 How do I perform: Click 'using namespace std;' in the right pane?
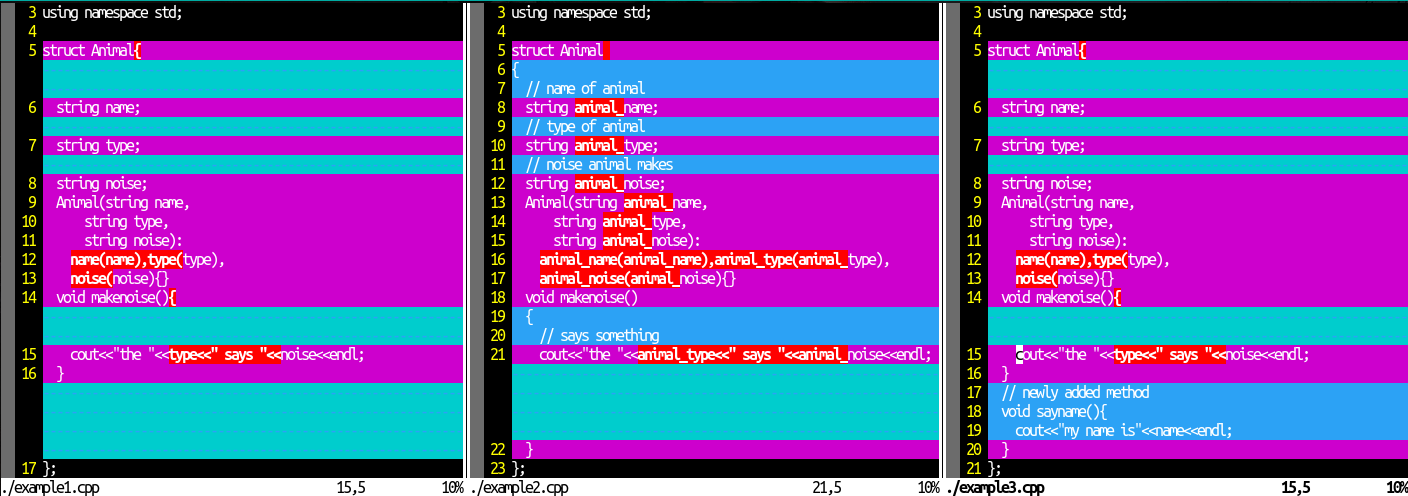coord(1057,12)
